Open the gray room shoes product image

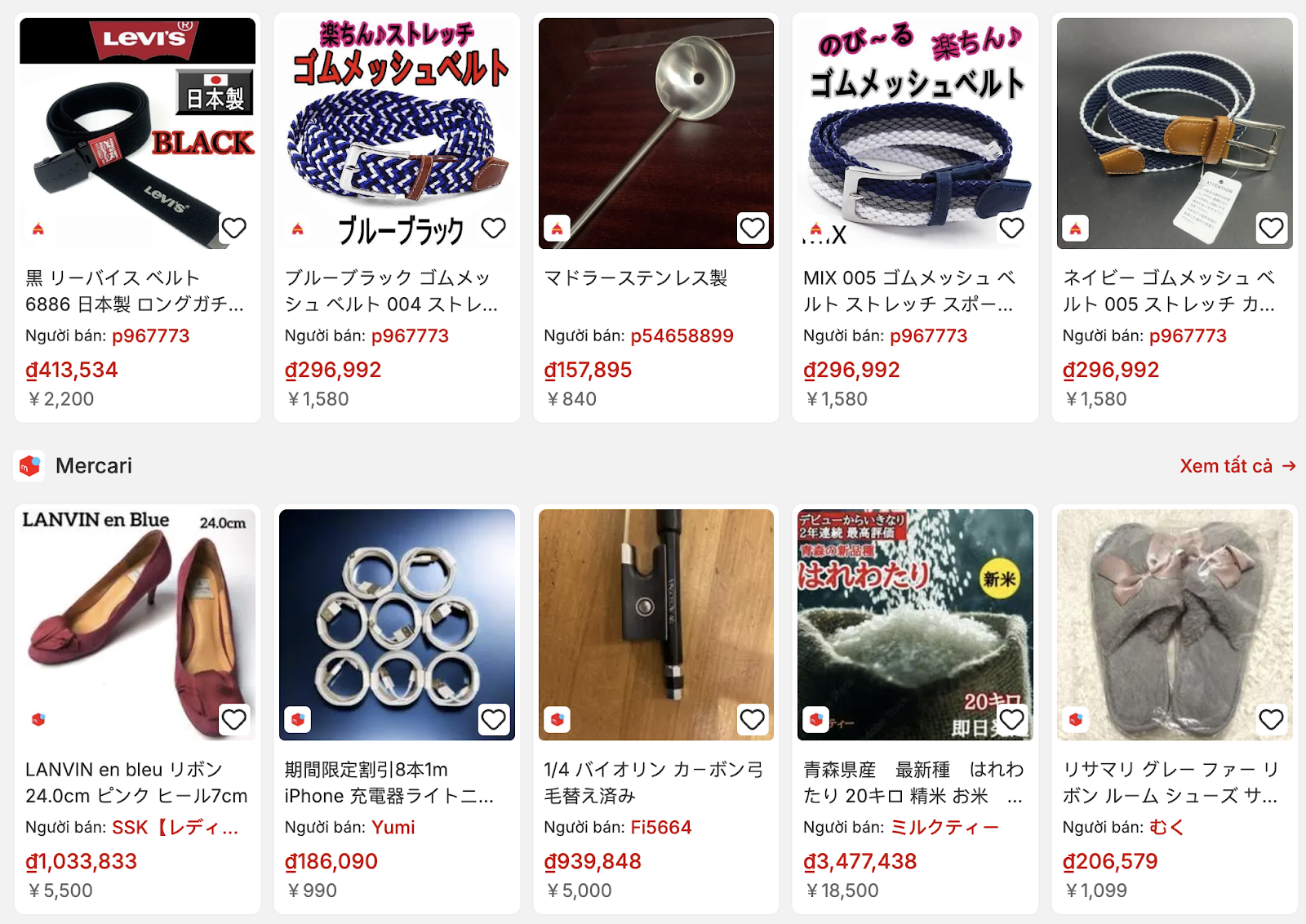pos(1175,624)
